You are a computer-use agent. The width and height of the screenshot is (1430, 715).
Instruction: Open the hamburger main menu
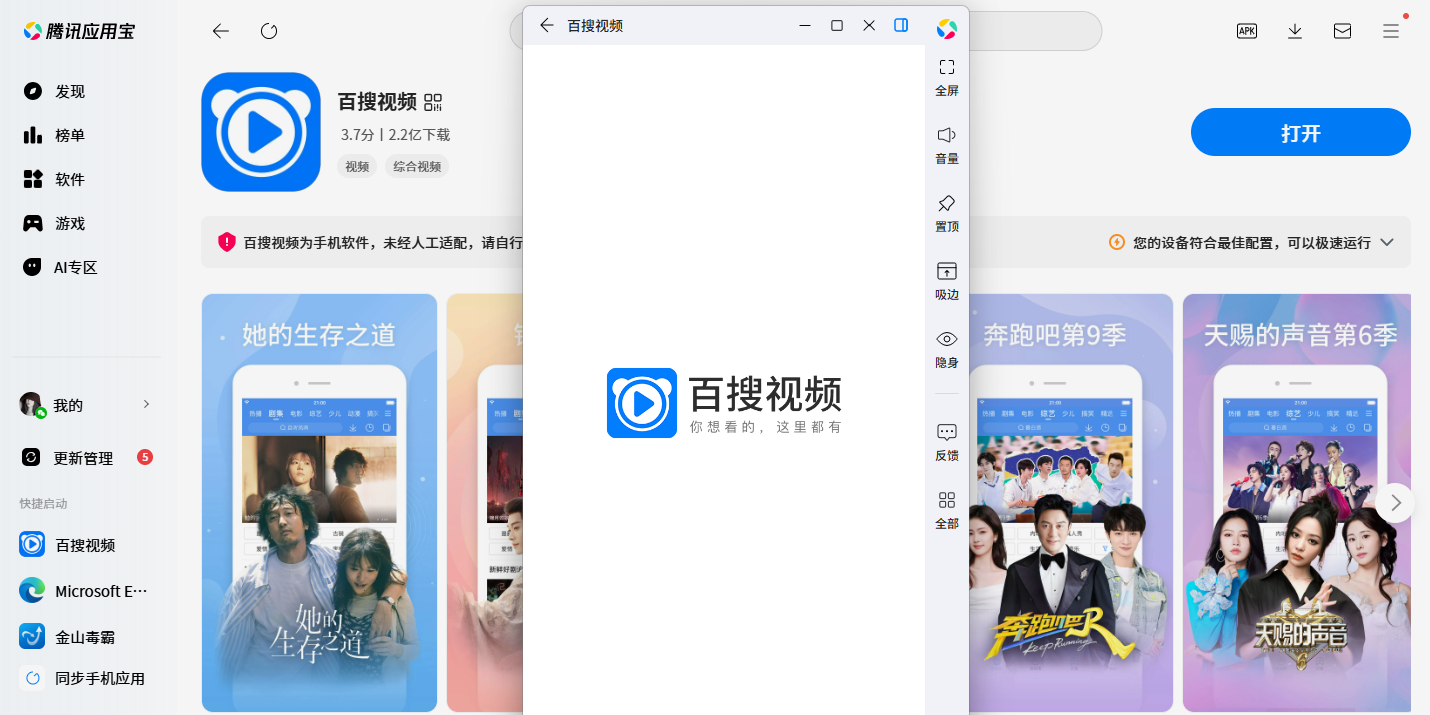pos(1391,31)
